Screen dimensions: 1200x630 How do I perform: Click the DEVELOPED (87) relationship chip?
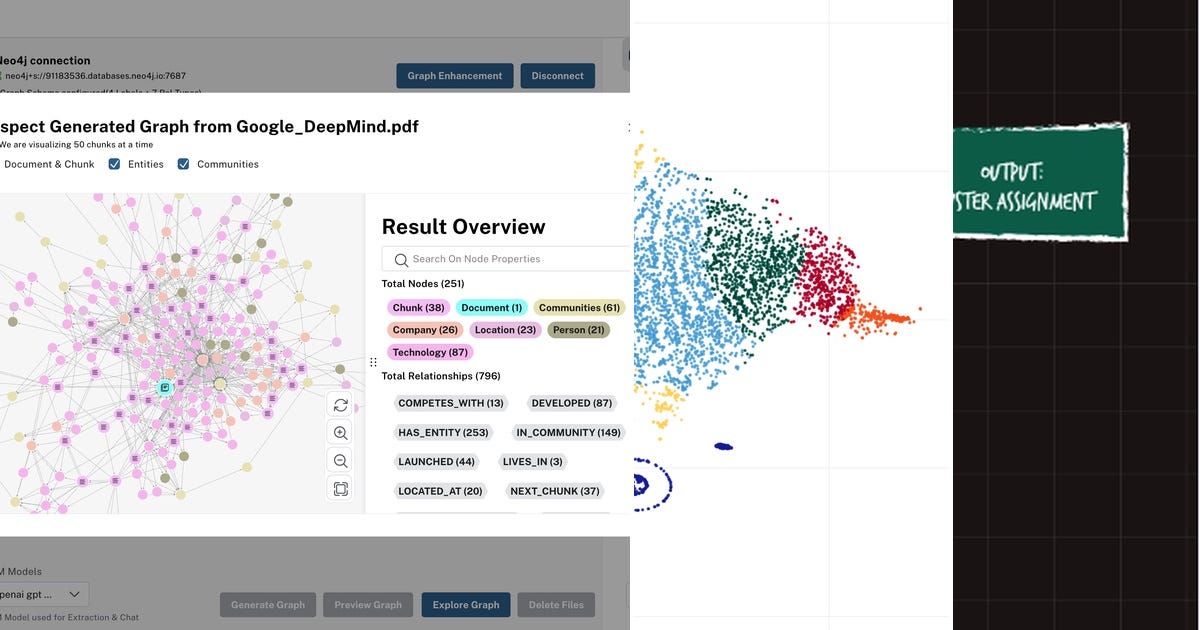tap(570, 403)
